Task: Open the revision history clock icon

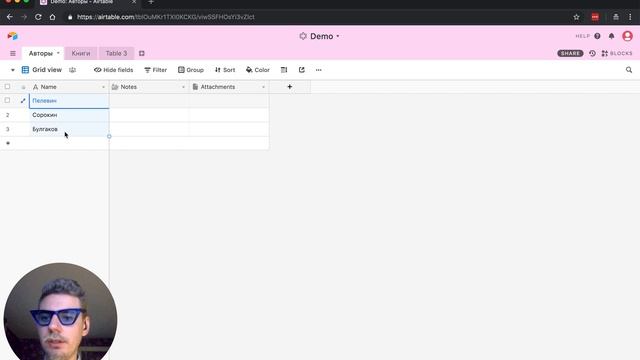Action: (592, 53)
